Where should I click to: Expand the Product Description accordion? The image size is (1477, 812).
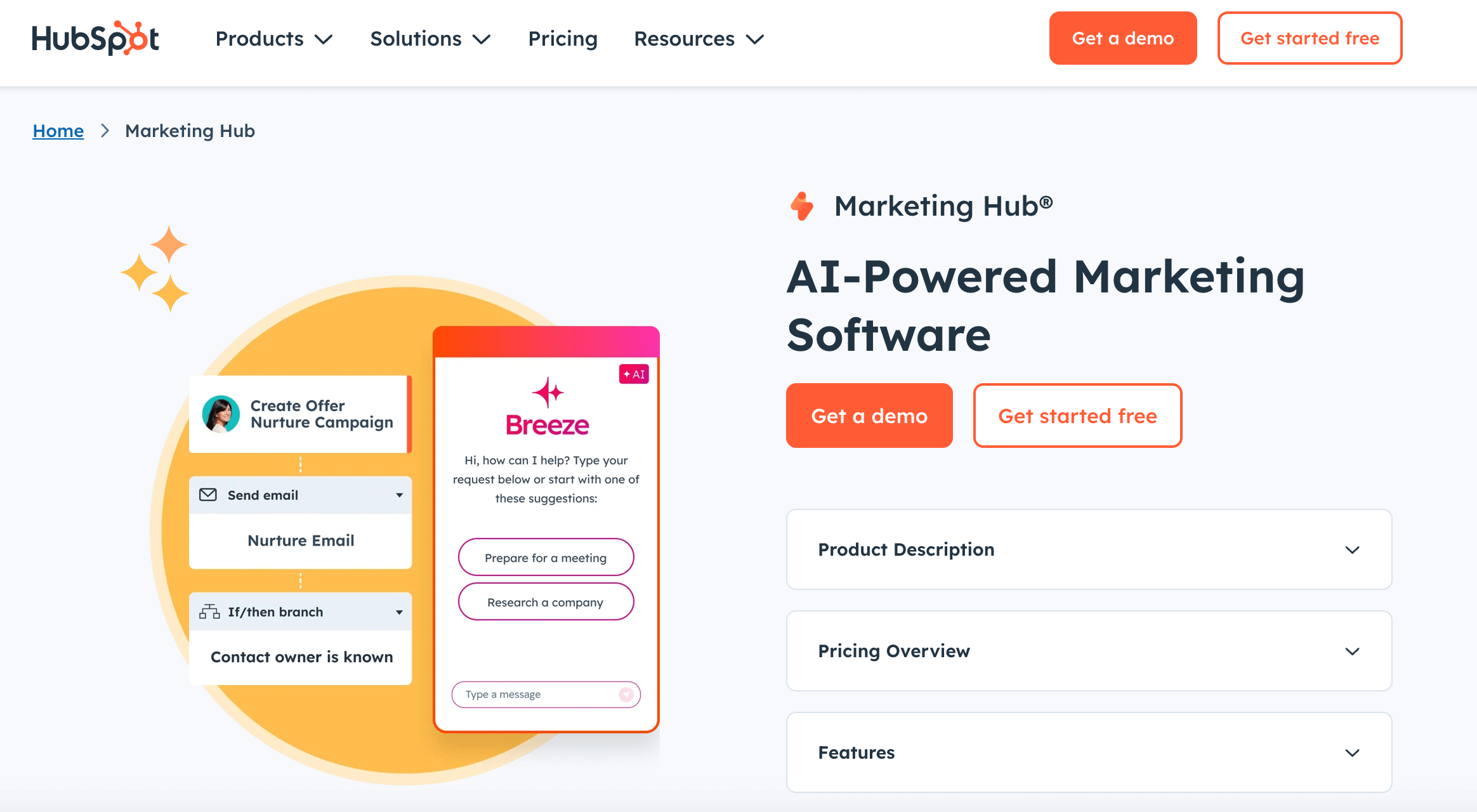1089,549
